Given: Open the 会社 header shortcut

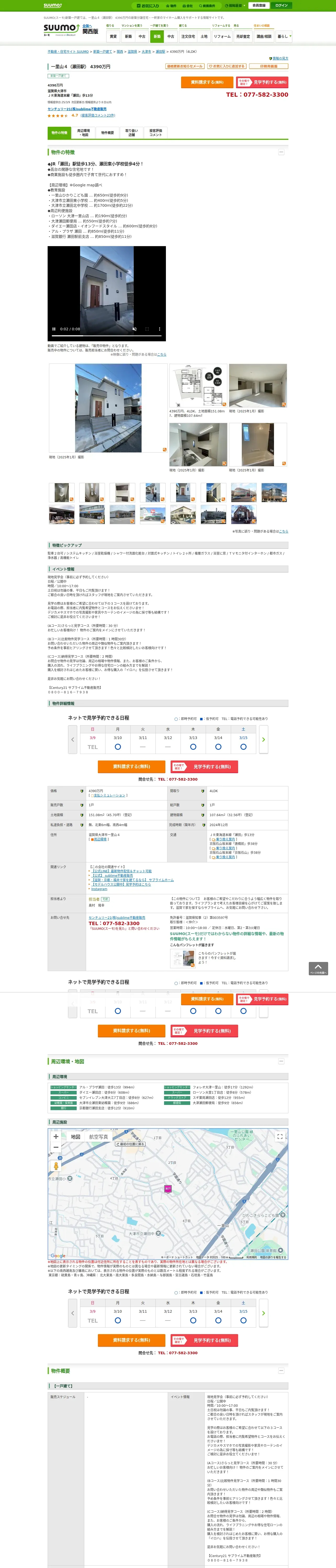Looking at the screenshot, I should coord(188,5).
